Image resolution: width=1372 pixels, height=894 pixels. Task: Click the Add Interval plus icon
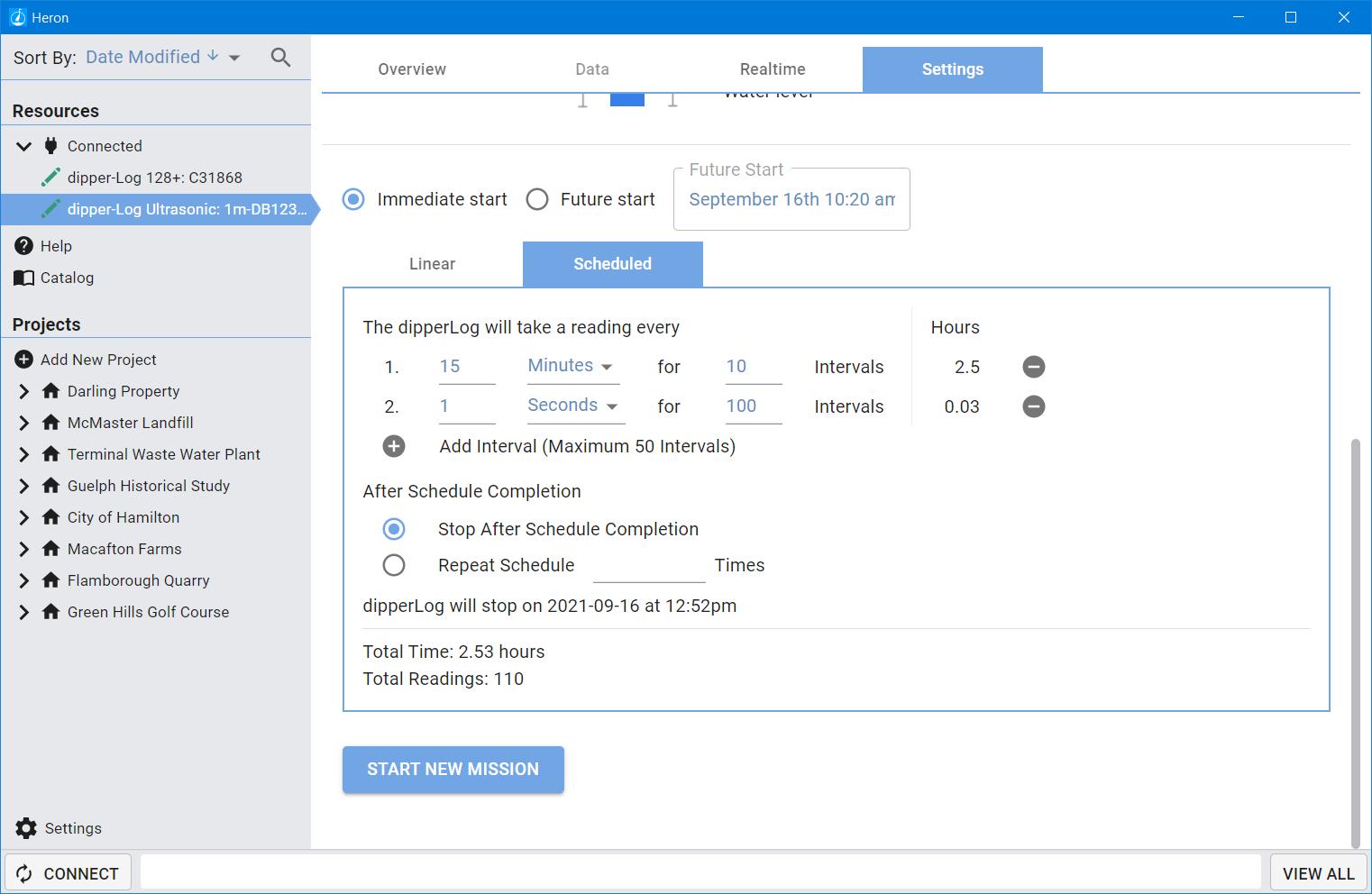point(394,446)
